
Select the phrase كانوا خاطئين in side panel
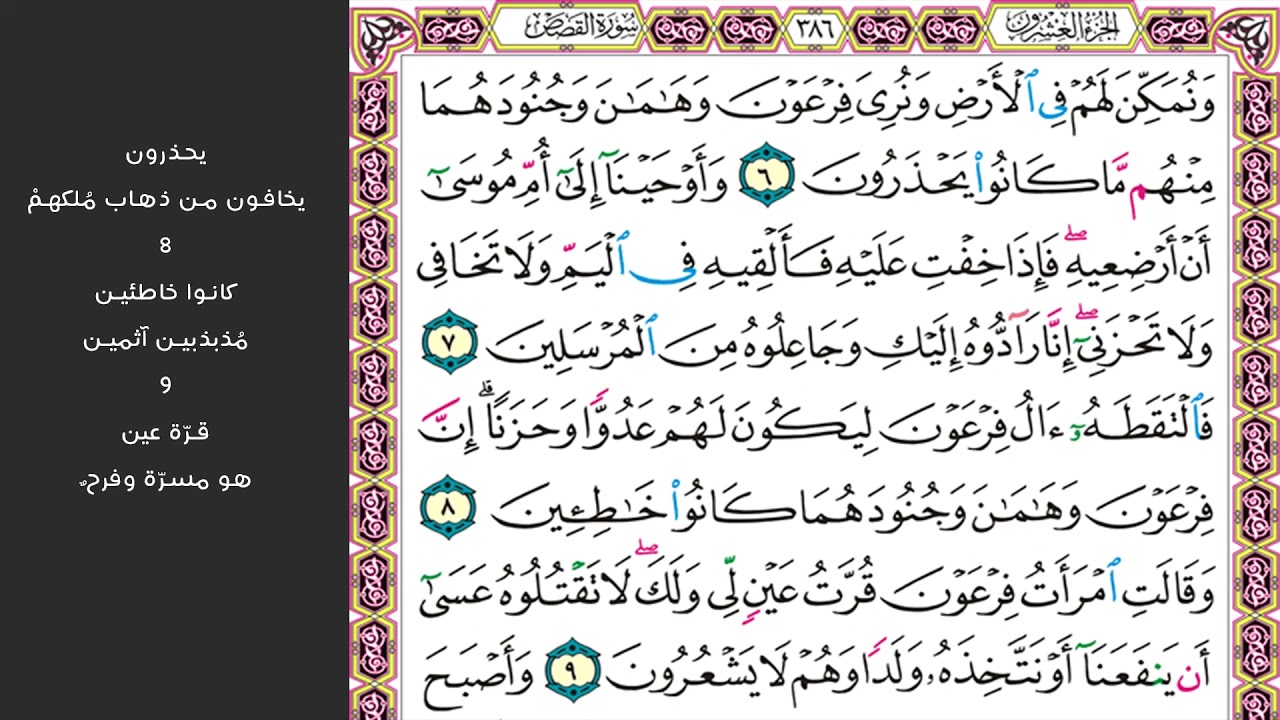(166, 293)
